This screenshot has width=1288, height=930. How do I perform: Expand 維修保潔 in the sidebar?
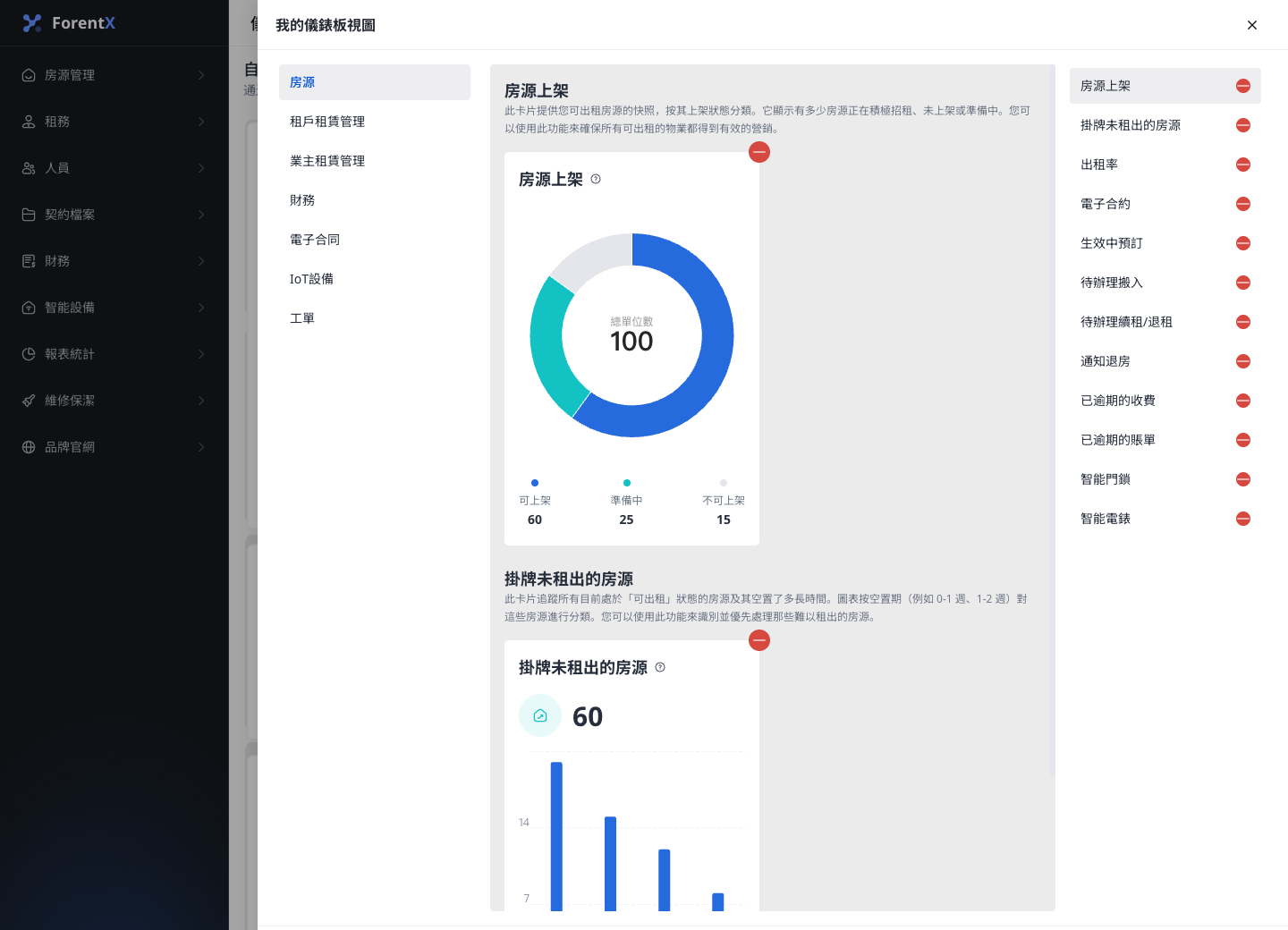tap(114, 401)
